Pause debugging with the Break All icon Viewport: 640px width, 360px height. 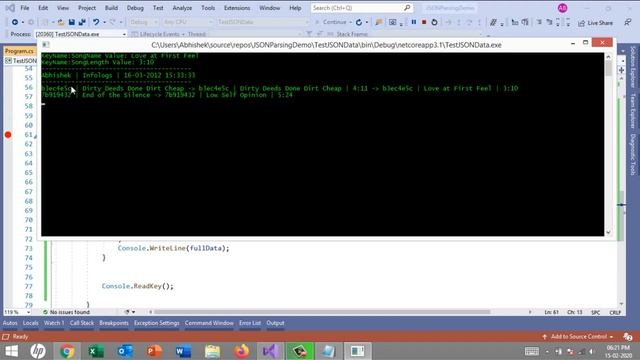tap(413, 22)
